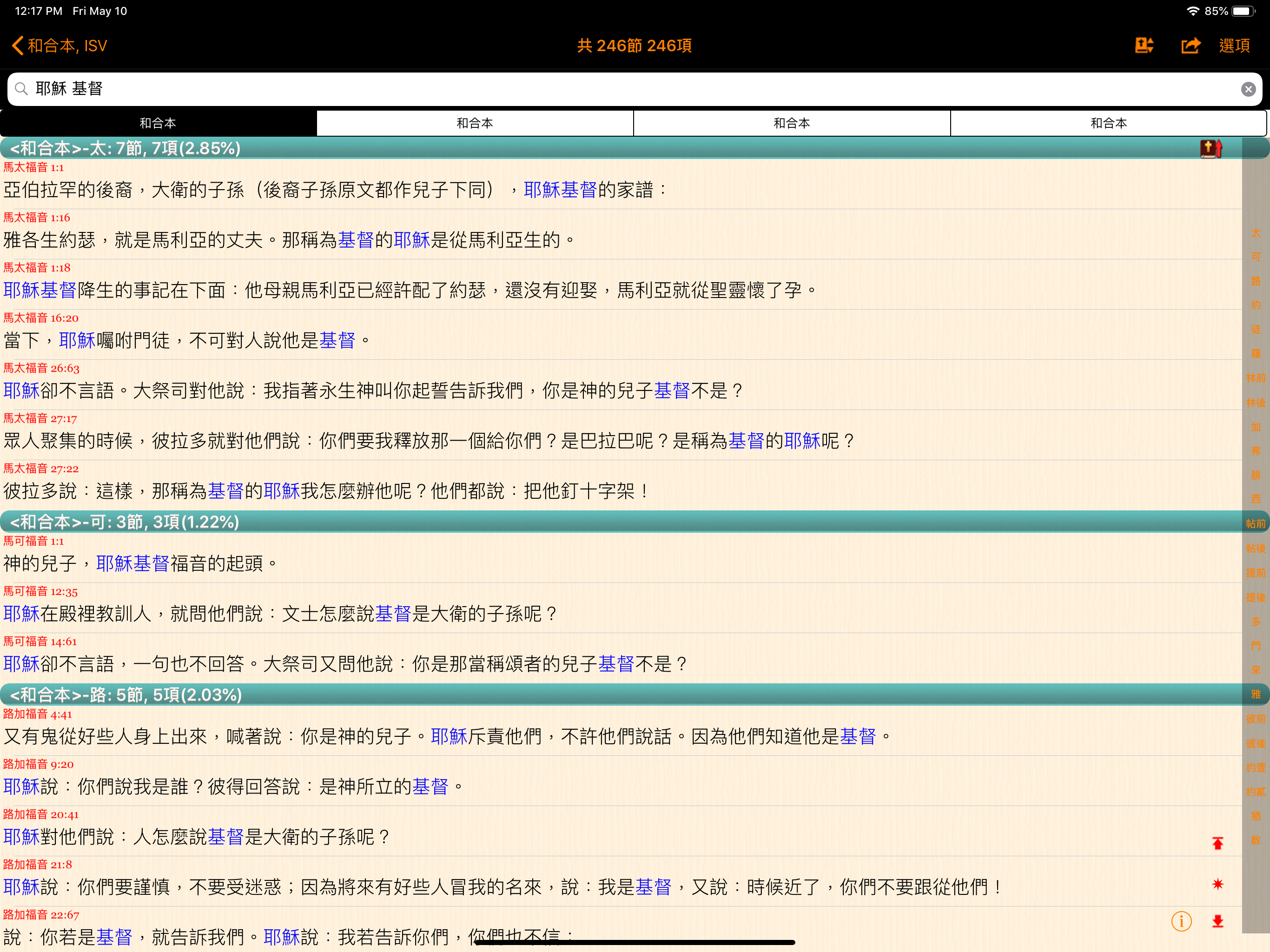
Task: Open verse reference 馬太福音 1:16
Action: [x=37, y=217]
